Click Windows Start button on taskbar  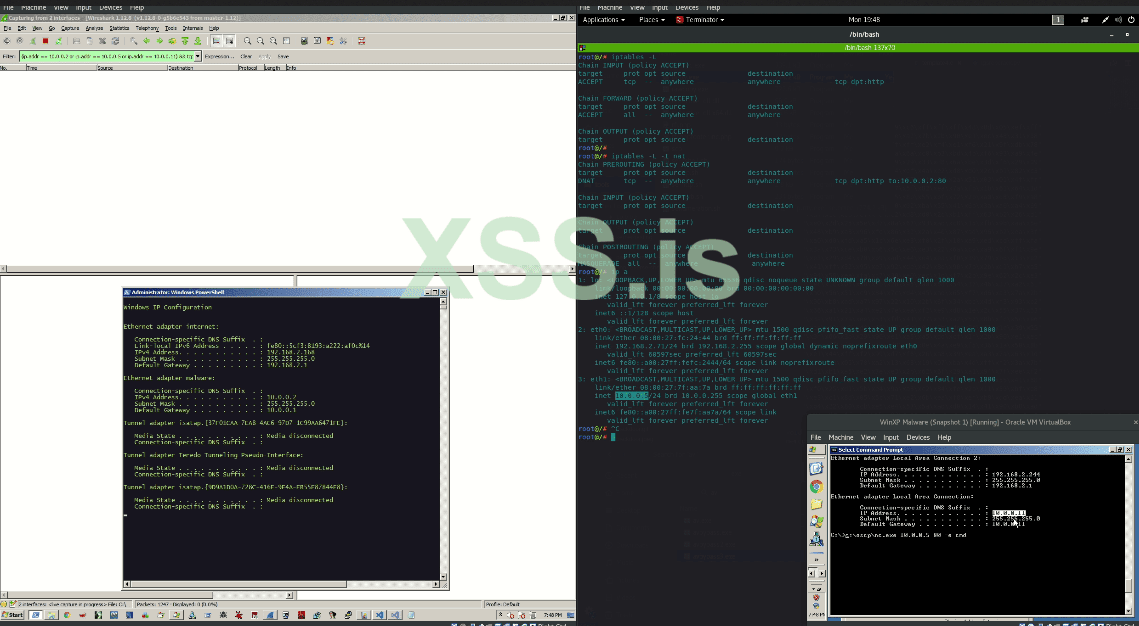[x=12, y=614]
